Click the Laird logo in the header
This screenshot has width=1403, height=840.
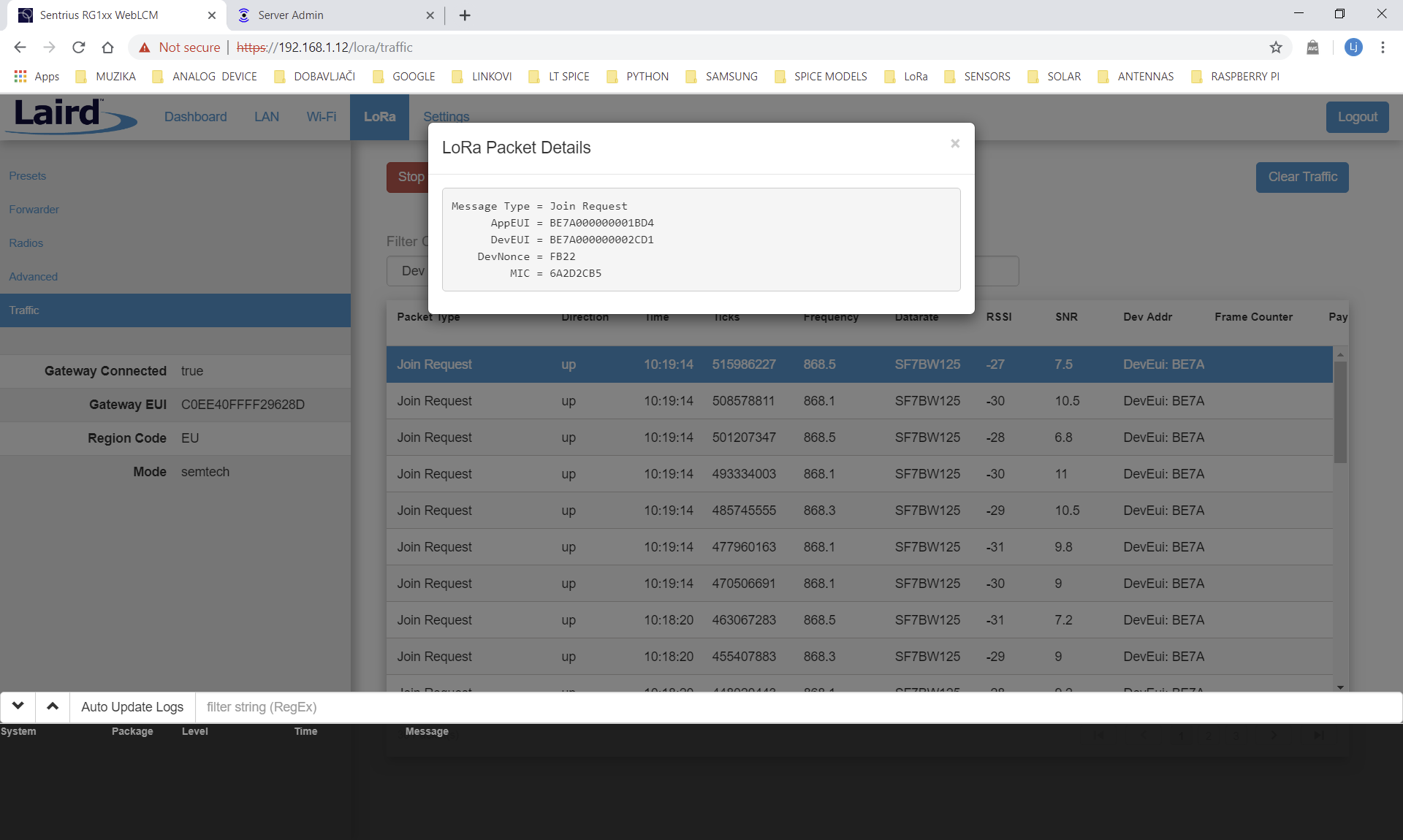coord(70,115)
